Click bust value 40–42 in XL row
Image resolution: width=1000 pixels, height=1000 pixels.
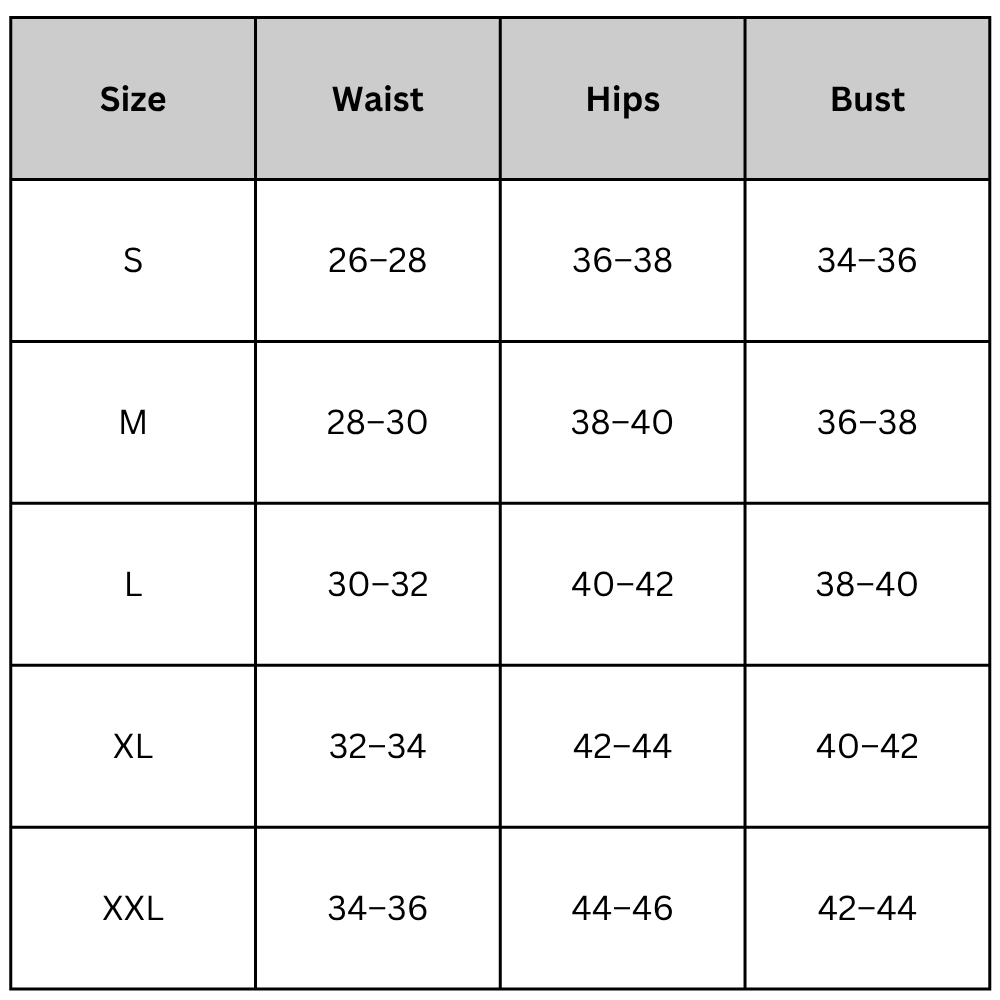click(867, 747)
